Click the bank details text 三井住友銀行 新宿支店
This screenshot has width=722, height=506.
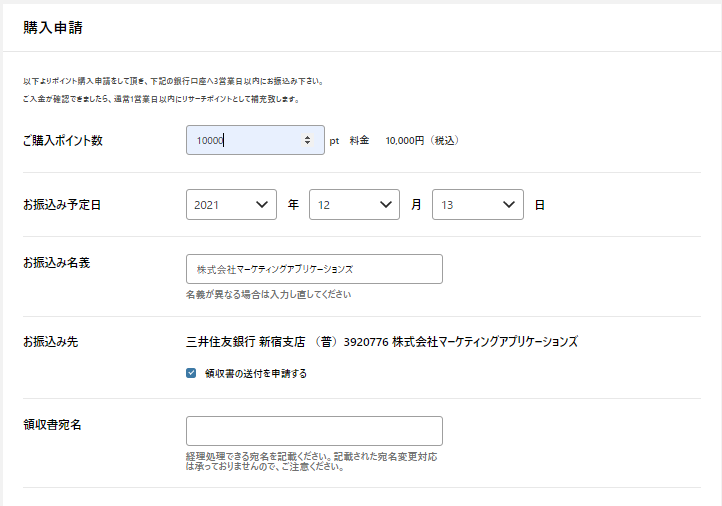(x=245, y=342)
